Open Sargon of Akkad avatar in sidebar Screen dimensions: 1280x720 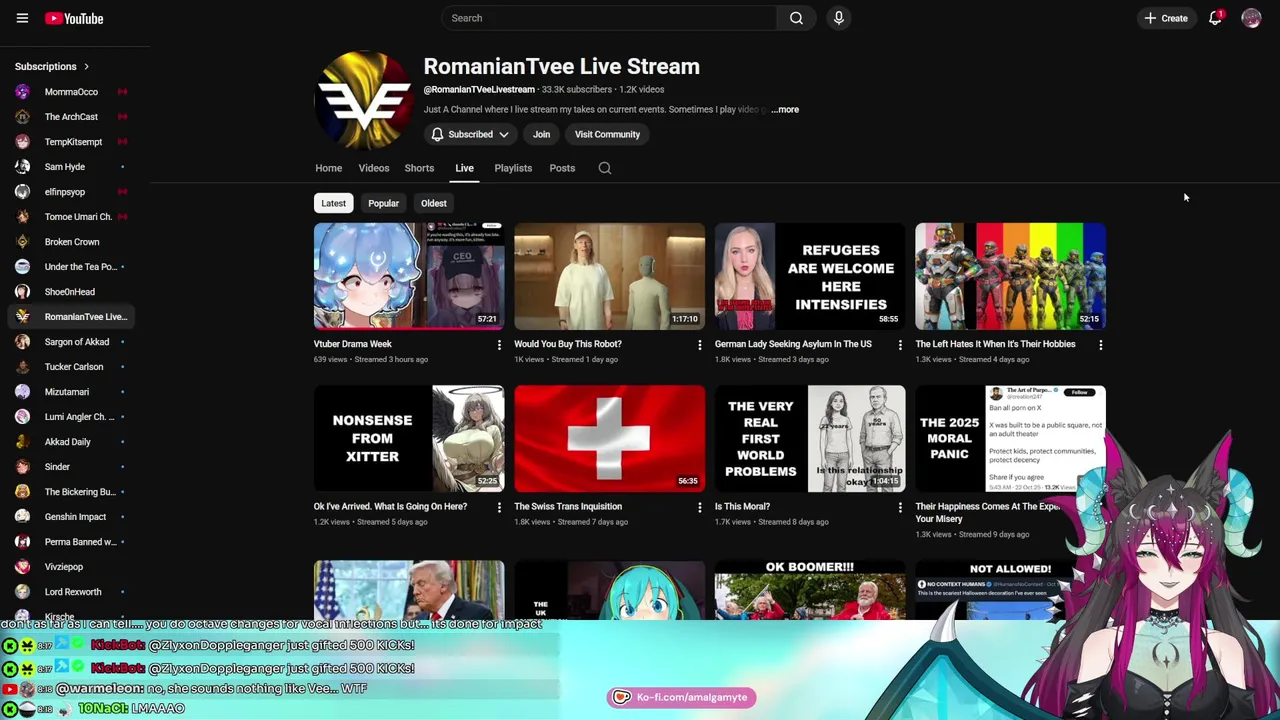(22, 342)
